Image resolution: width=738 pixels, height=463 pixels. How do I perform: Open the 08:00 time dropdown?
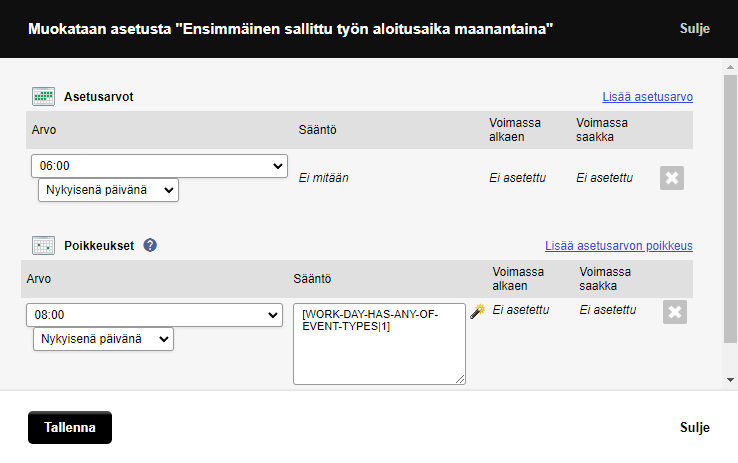point(154,315)
